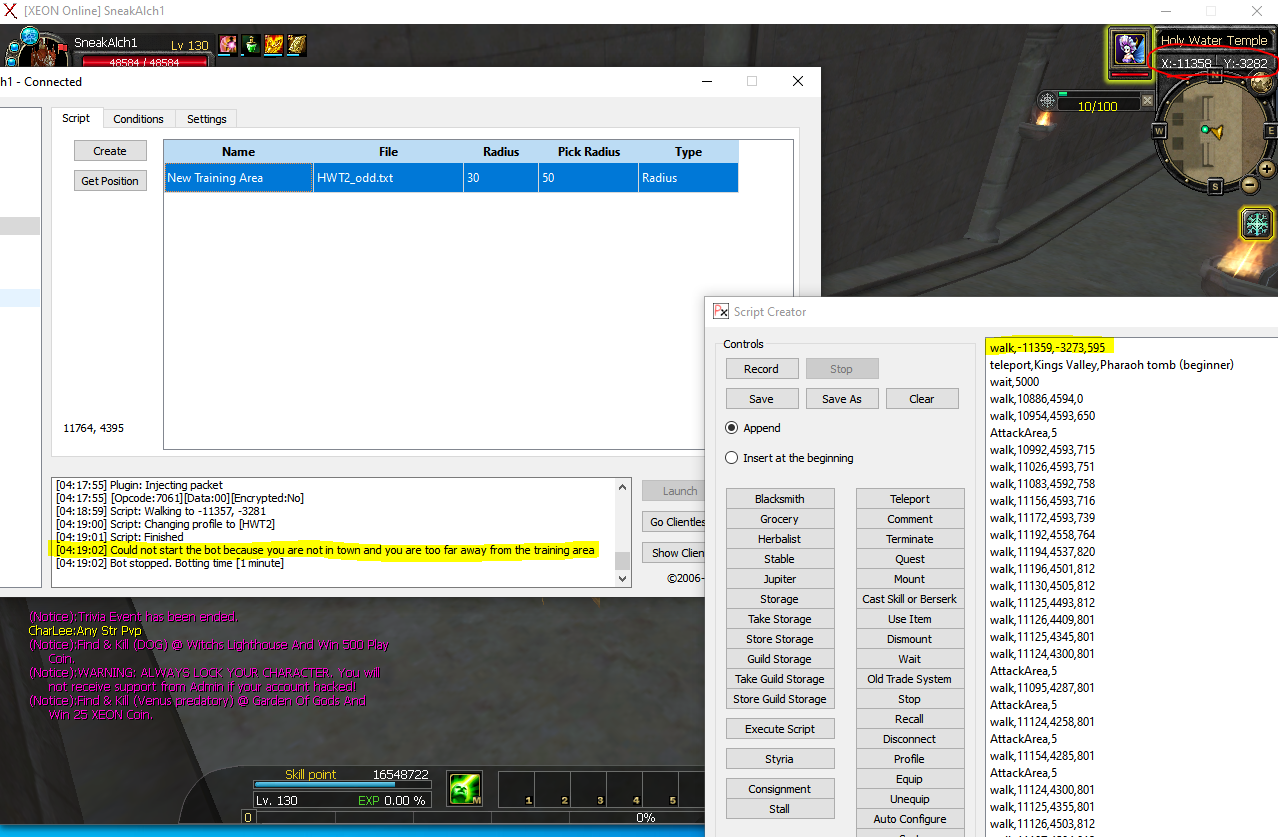
Task: Click the Execute Script button
Action: 779,729
